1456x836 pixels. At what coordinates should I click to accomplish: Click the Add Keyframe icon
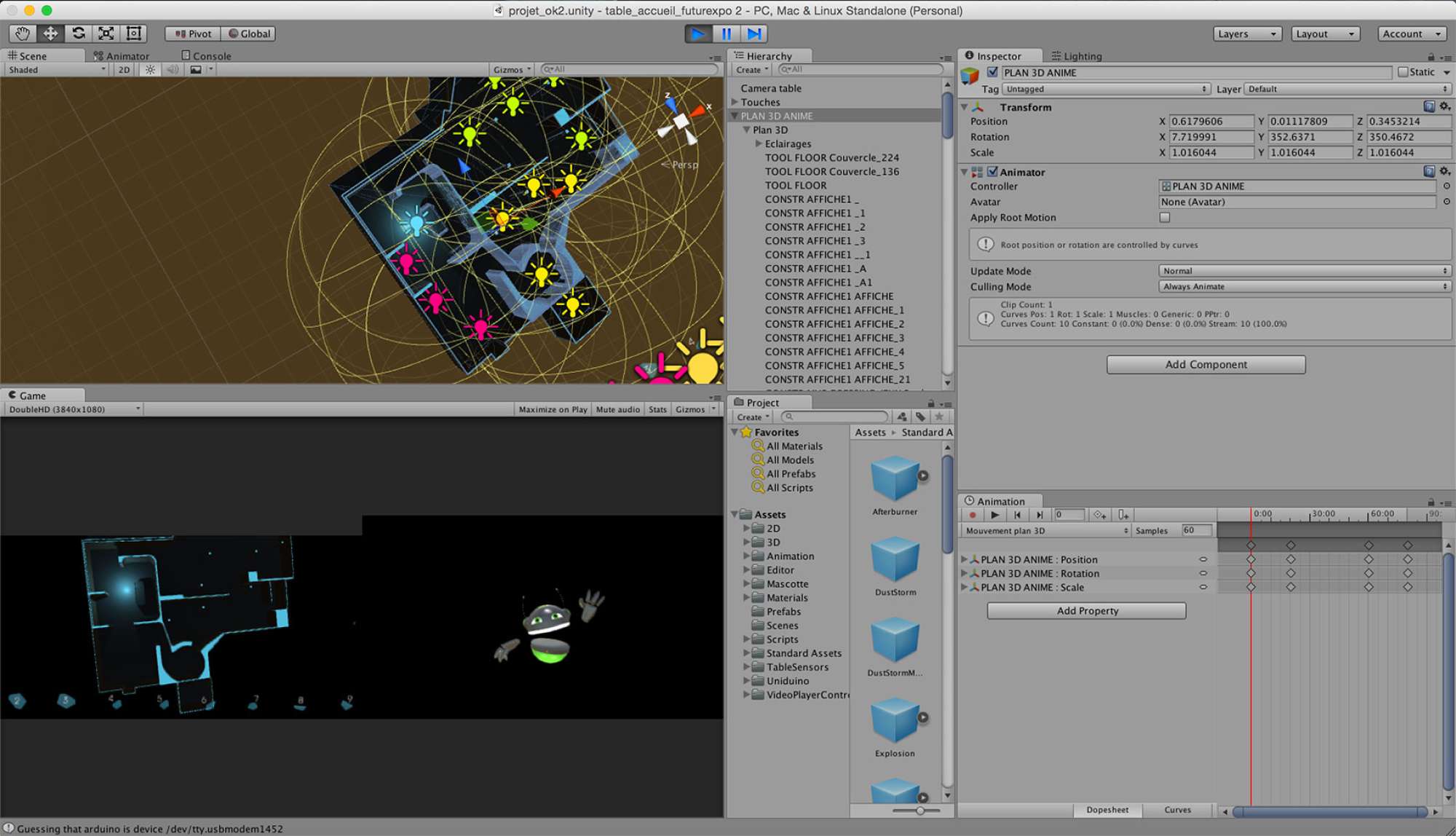(1099, 515)
